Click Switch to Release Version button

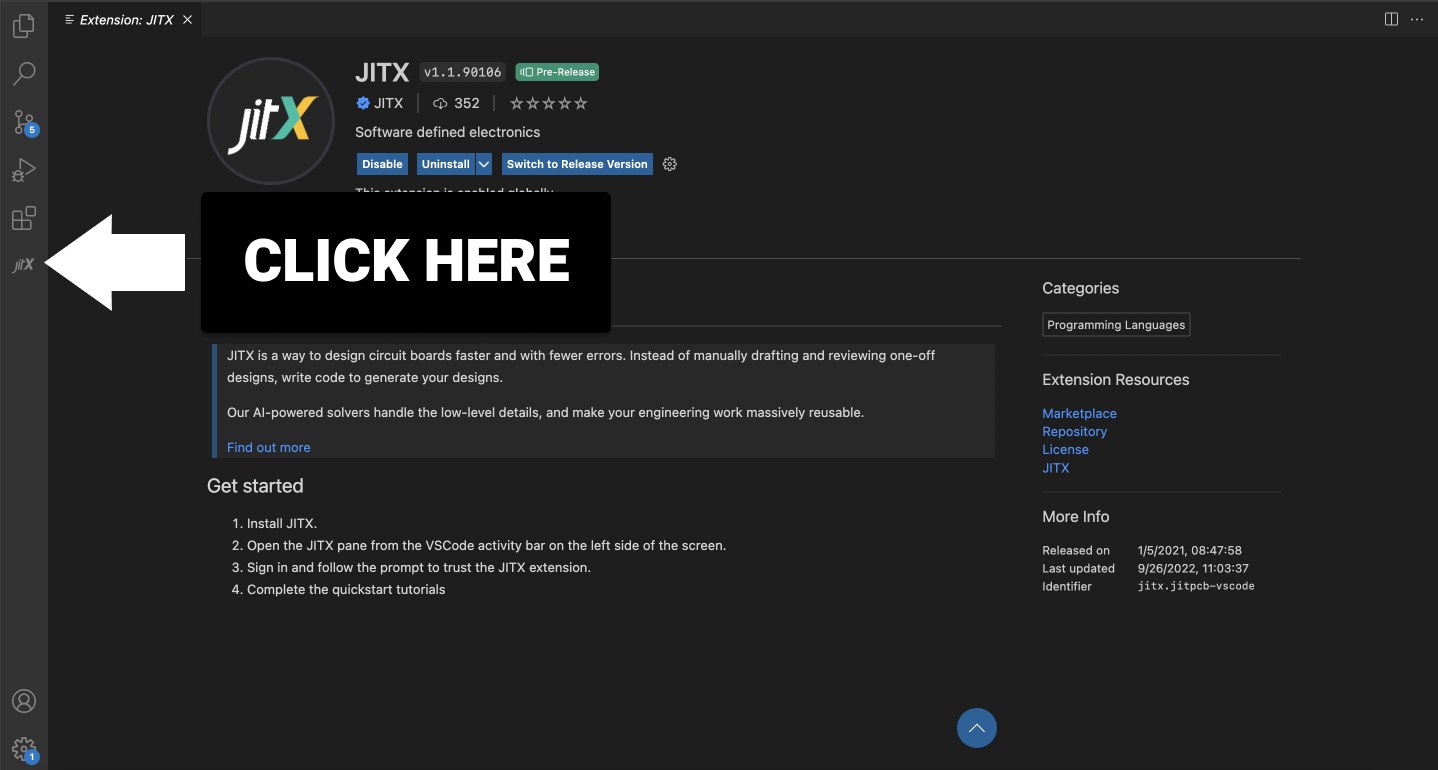577,164
